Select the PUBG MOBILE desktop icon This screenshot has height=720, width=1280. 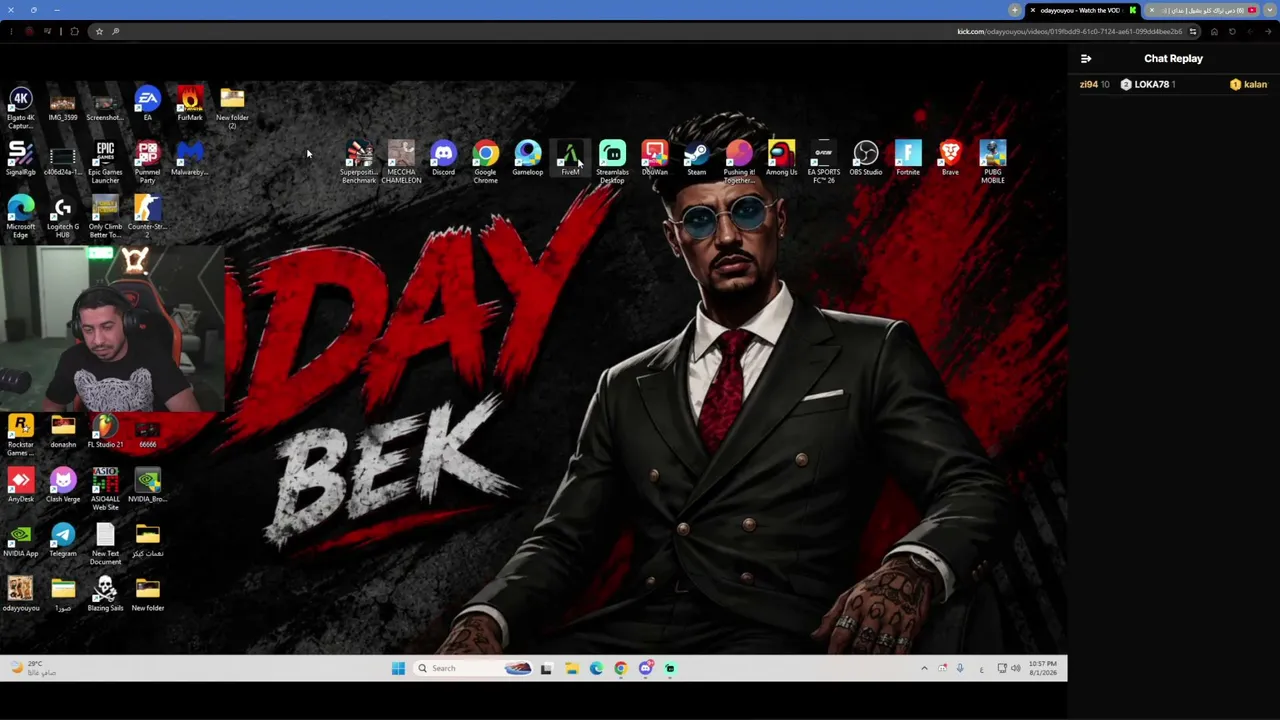pos(992,162)
